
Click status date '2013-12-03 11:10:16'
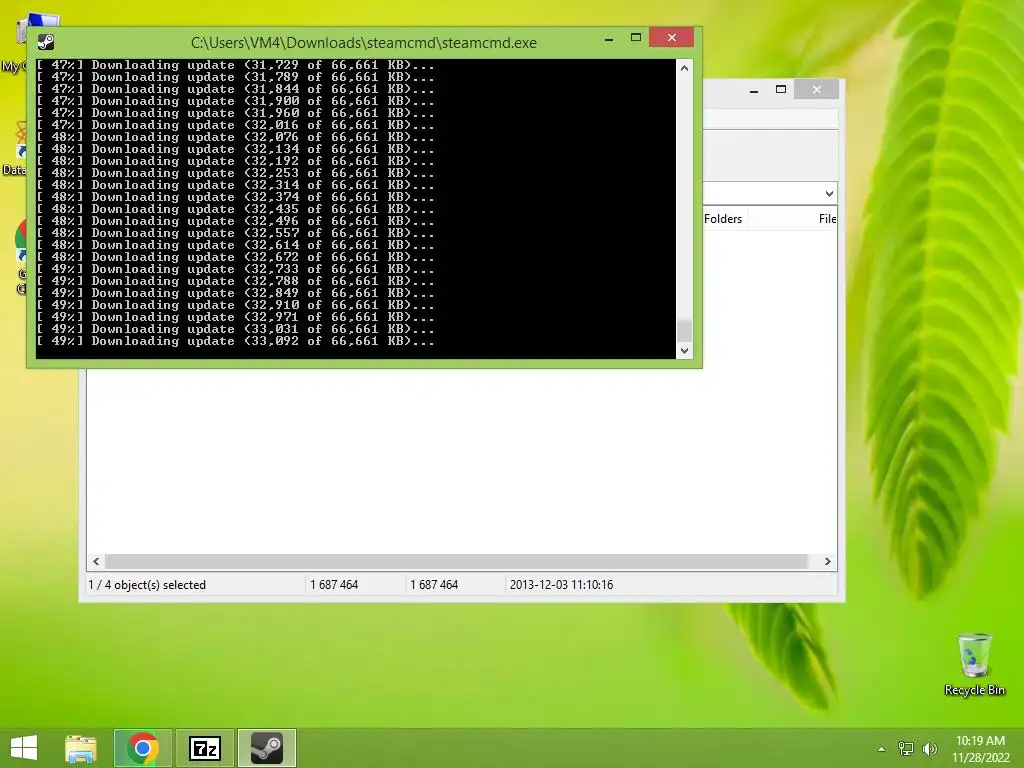tap(561, 585)
